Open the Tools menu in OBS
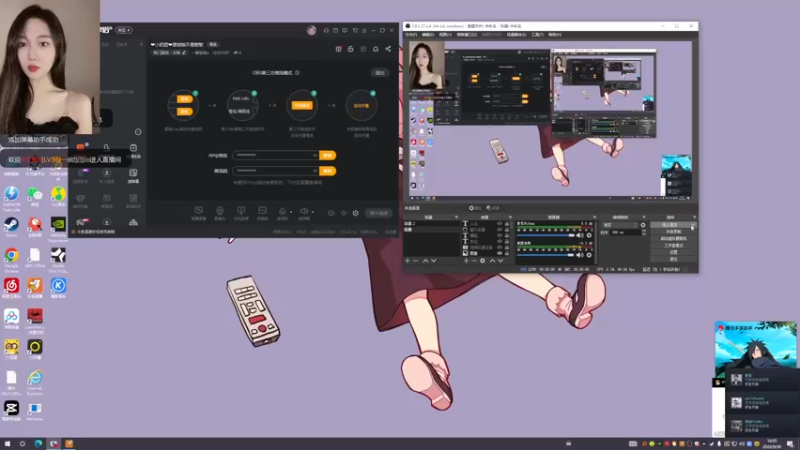This screenshot has height=450, width=800. pos(537,35)
